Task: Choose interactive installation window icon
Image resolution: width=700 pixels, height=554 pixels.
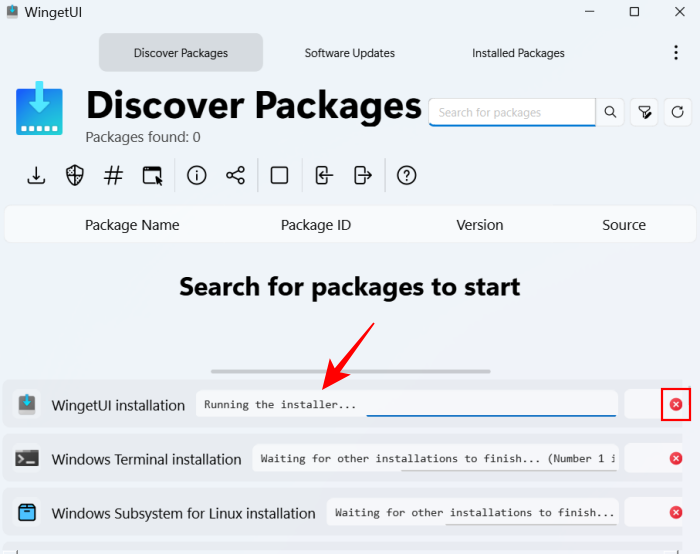Action: tap(152, 175)
